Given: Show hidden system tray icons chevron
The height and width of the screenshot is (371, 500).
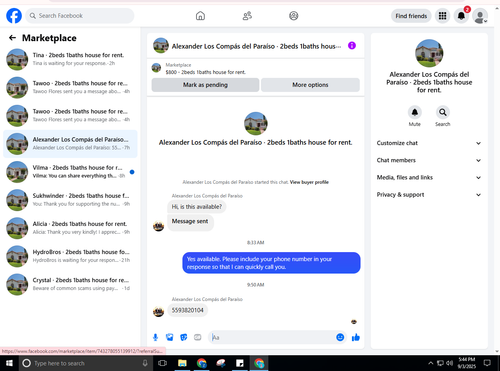Looking at the screenshot, I should [x=431, y=363].
